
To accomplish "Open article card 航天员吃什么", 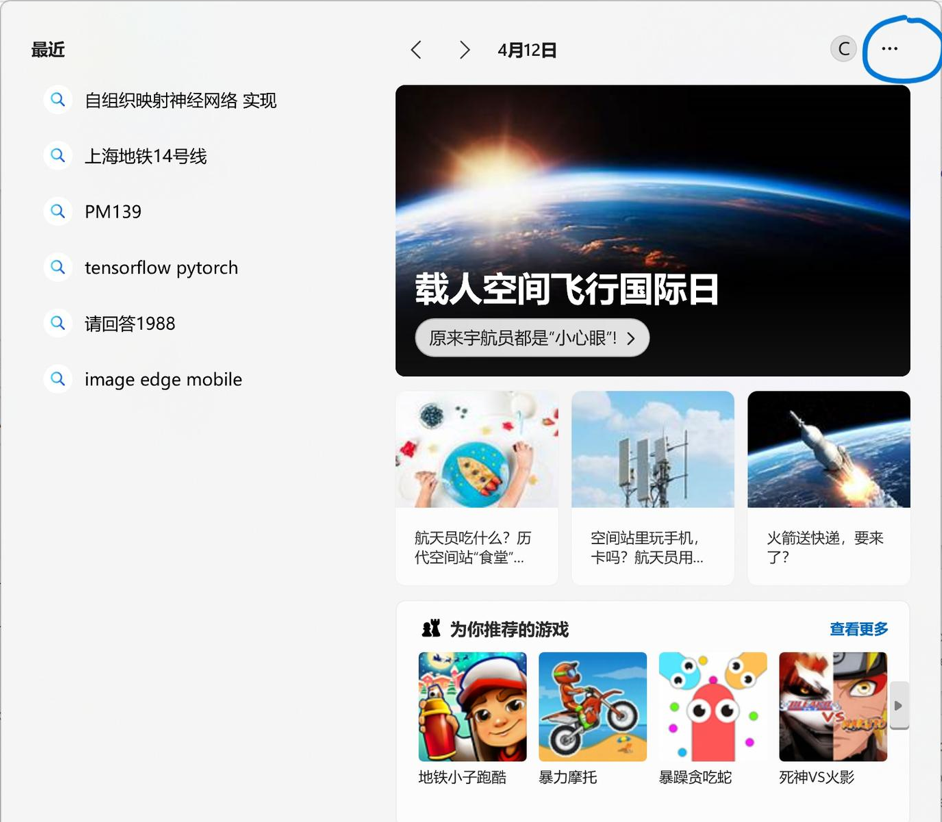I will (x=477, y=488).
